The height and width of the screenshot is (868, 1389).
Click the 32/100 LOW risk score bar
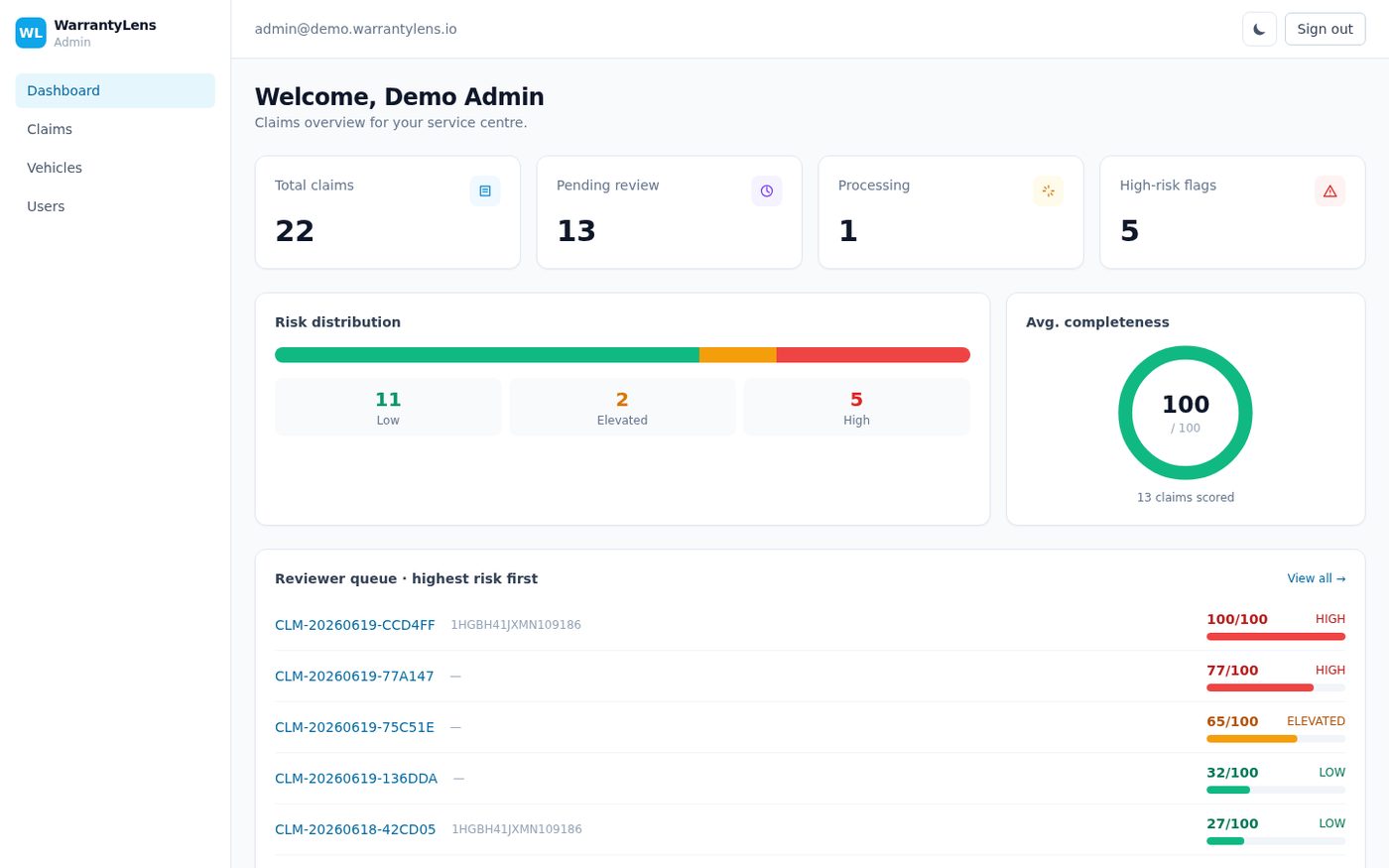pos(1276,790)
